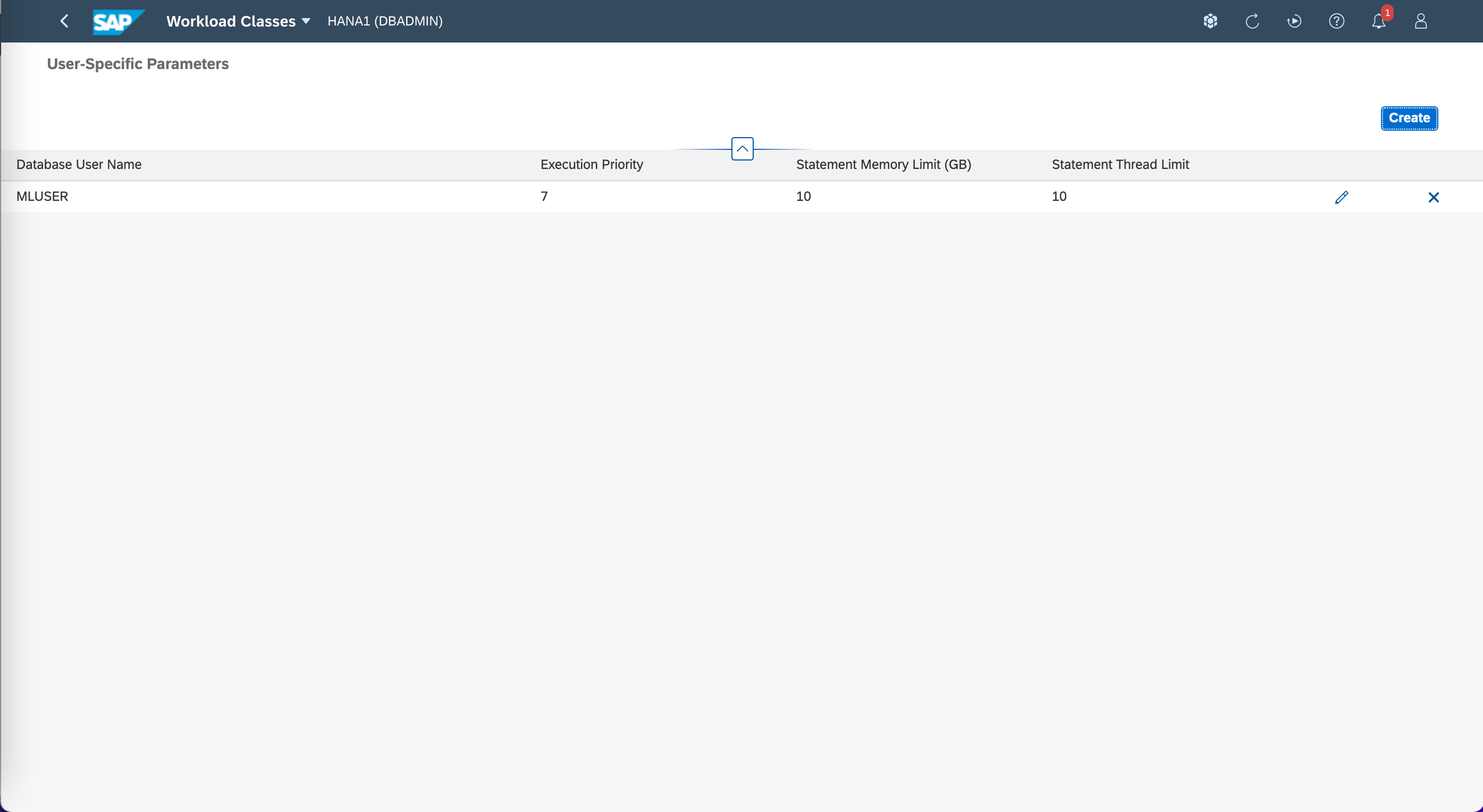Collapse the header with chevron-up button
This screenshot has width=1483, height=812.
pos(742,148)
